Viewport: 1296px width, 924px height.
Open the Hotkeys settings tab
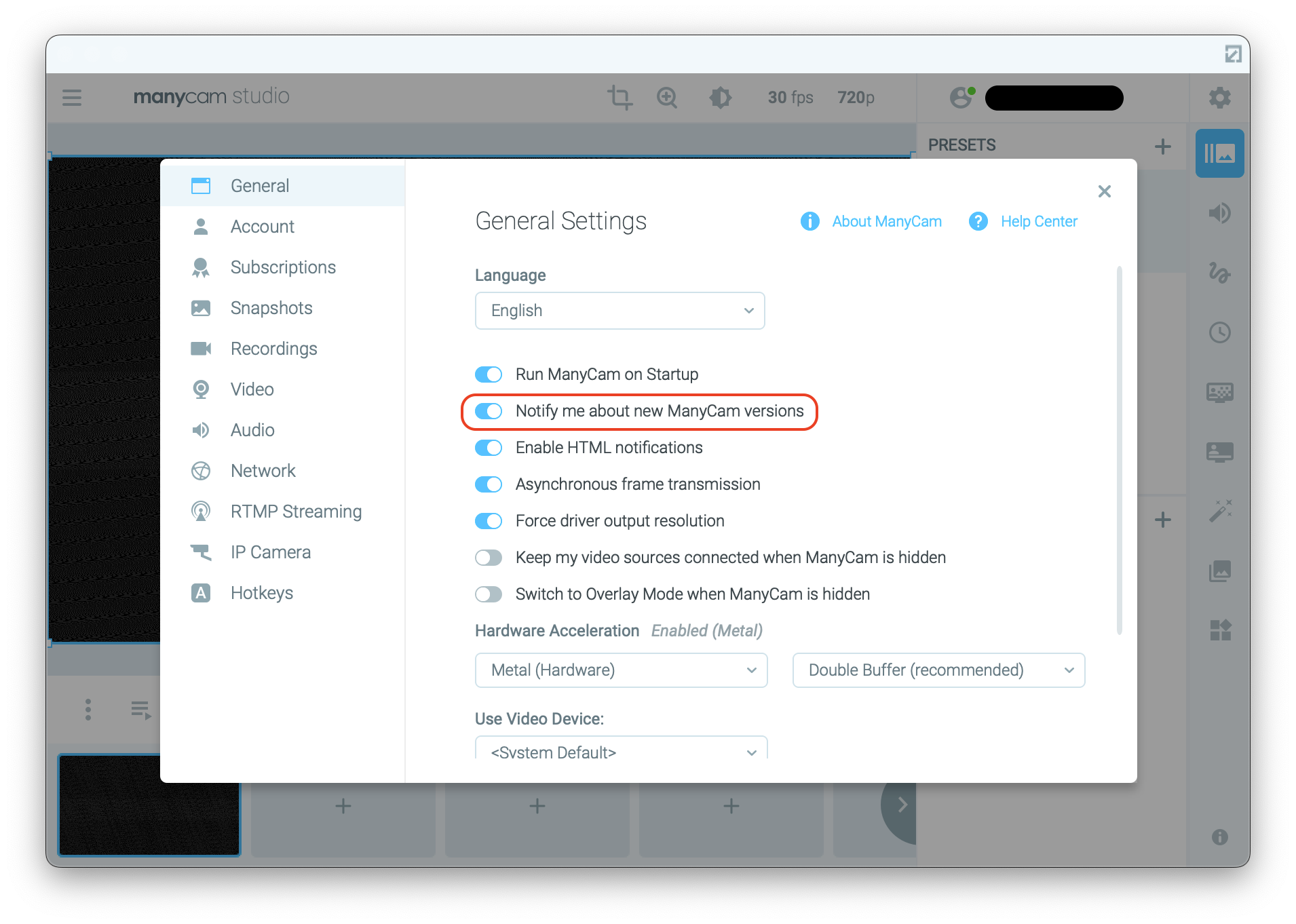[283, 593]
